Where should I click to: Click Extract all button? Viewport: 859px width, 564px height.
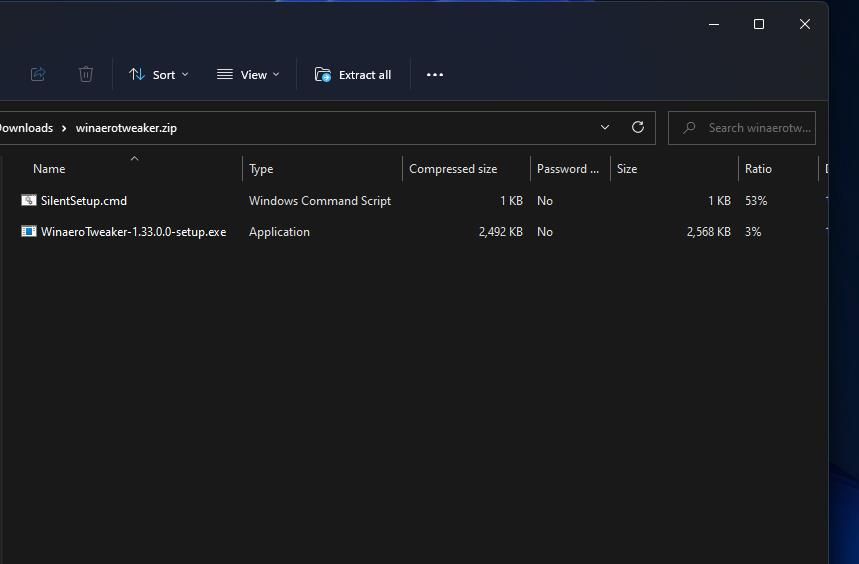[353, 74]
